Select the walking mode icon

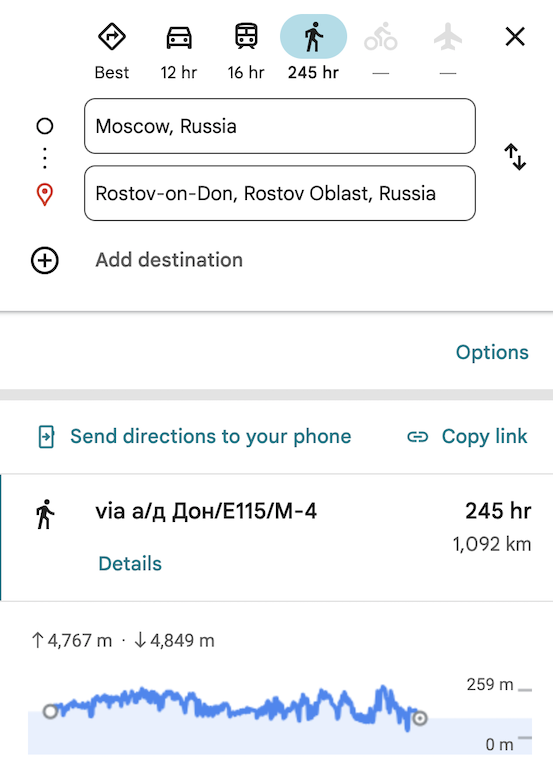pyautogui.click(x=314, y=36)
